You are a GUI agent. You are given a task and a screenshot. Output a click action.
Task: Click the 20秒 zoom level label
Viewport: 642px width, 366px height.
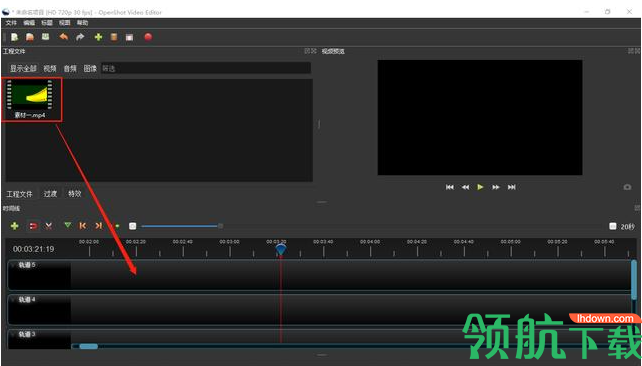pyautogui.click(x=628, y=226)
